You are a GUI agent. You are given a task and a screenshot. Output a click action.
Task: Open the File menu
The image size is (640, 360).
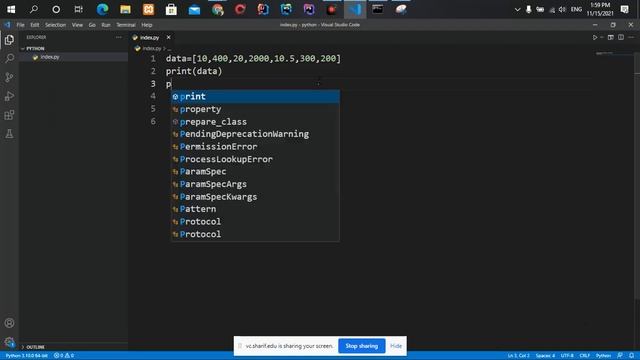coord(20,25)
